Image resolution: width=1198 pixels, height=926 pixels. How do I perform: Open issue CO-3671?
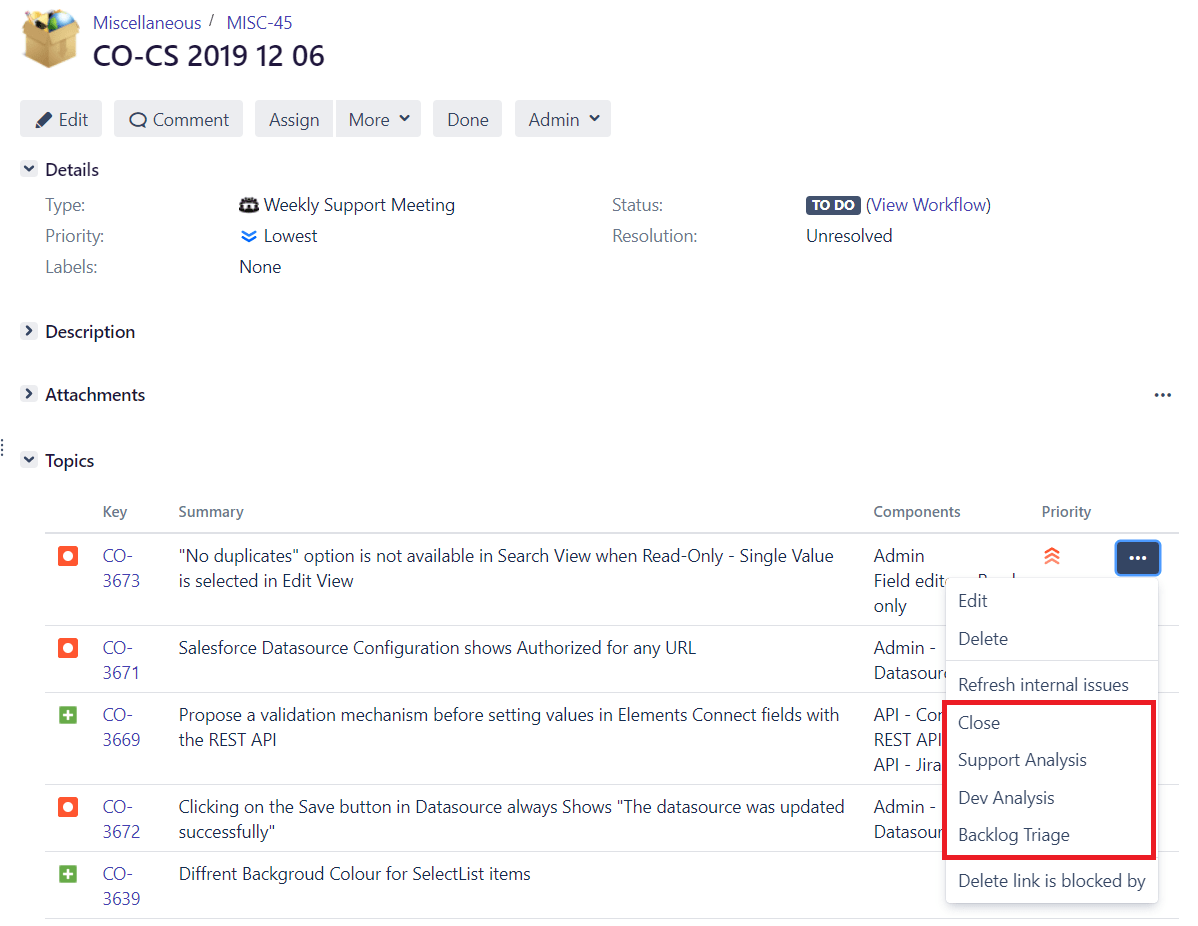[121, 660]
